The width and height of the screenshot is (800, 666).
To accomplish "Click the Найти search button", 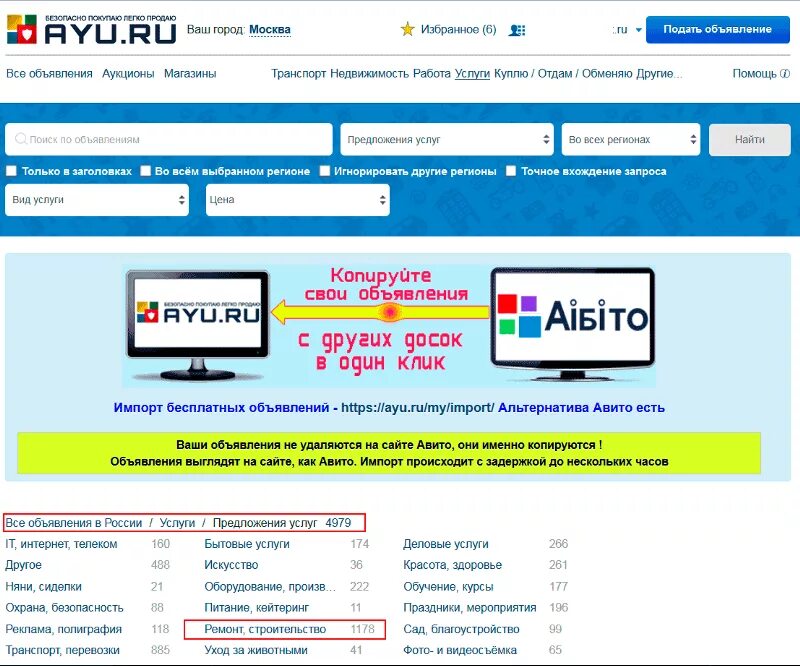I will tap(749, 139).
